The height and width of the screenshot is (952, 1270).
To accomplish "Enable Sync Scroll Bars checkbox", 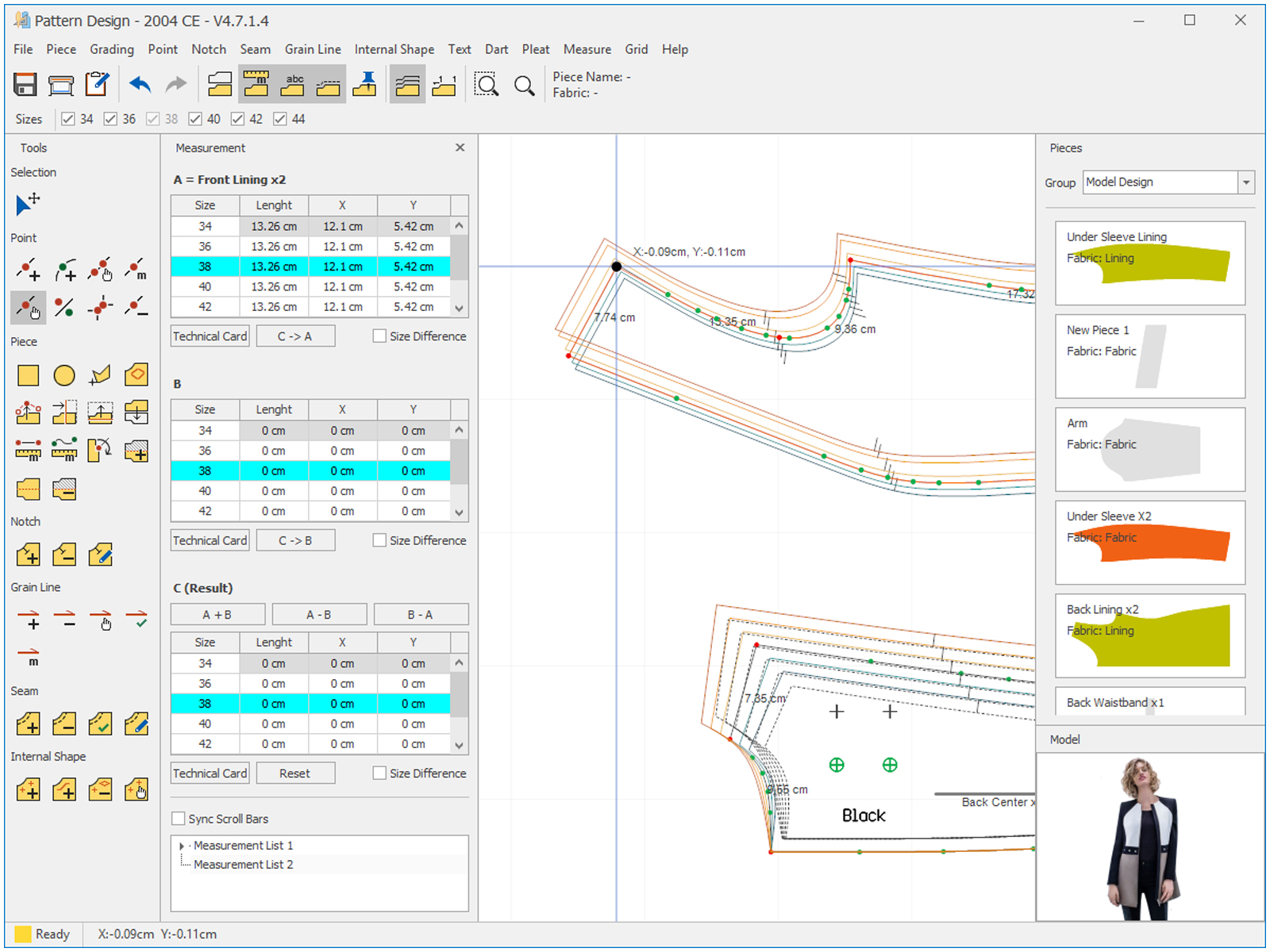I will (179, 819).
